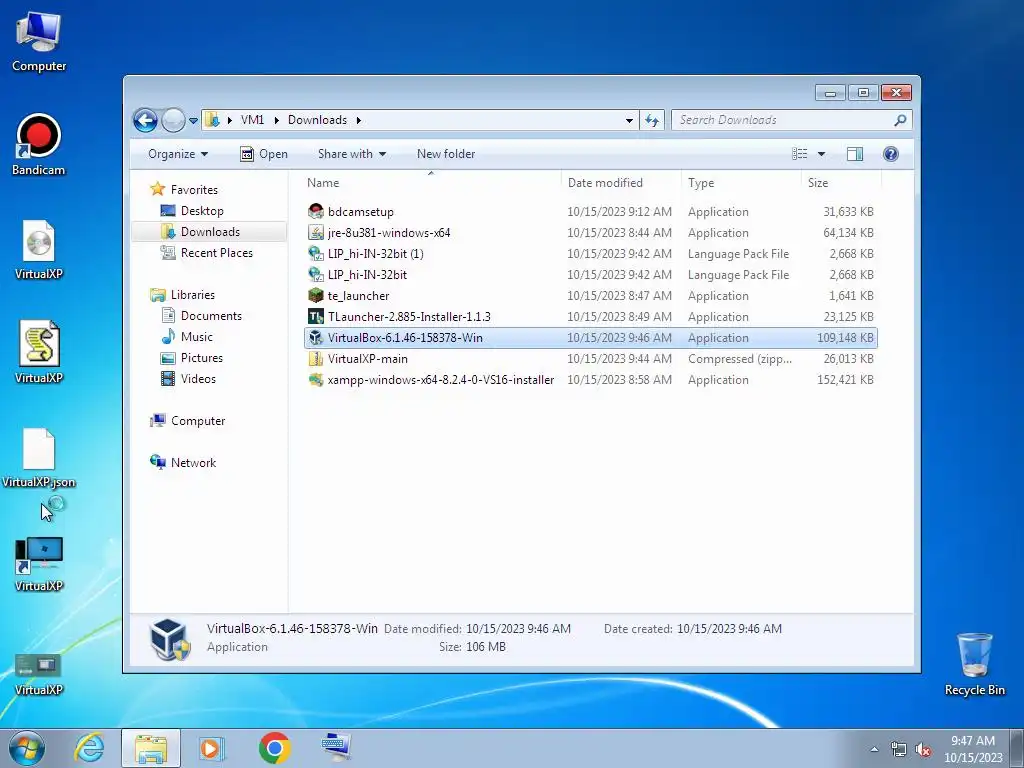
Task: Expand the VM1 breadcrumb arrow
Action: (x=276, y=120)
